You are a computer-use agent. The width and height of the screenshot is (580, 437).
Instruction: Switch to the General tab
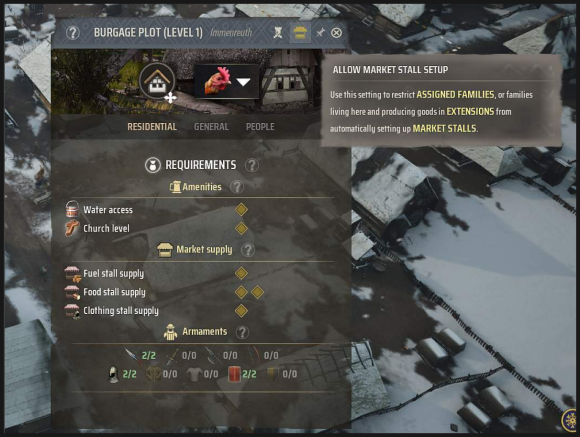211,127
